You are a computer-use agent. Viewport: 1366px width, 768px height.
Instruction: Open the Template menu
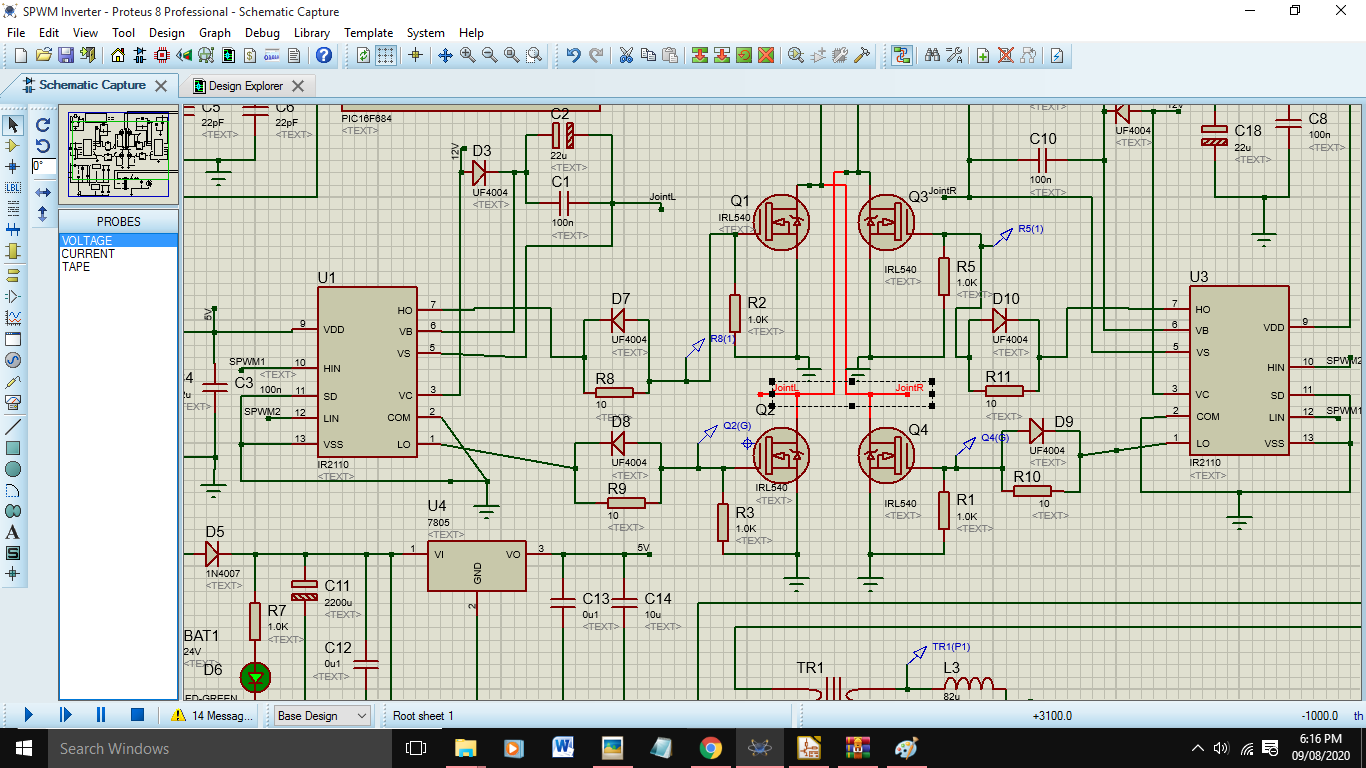(x=368, y=32)
